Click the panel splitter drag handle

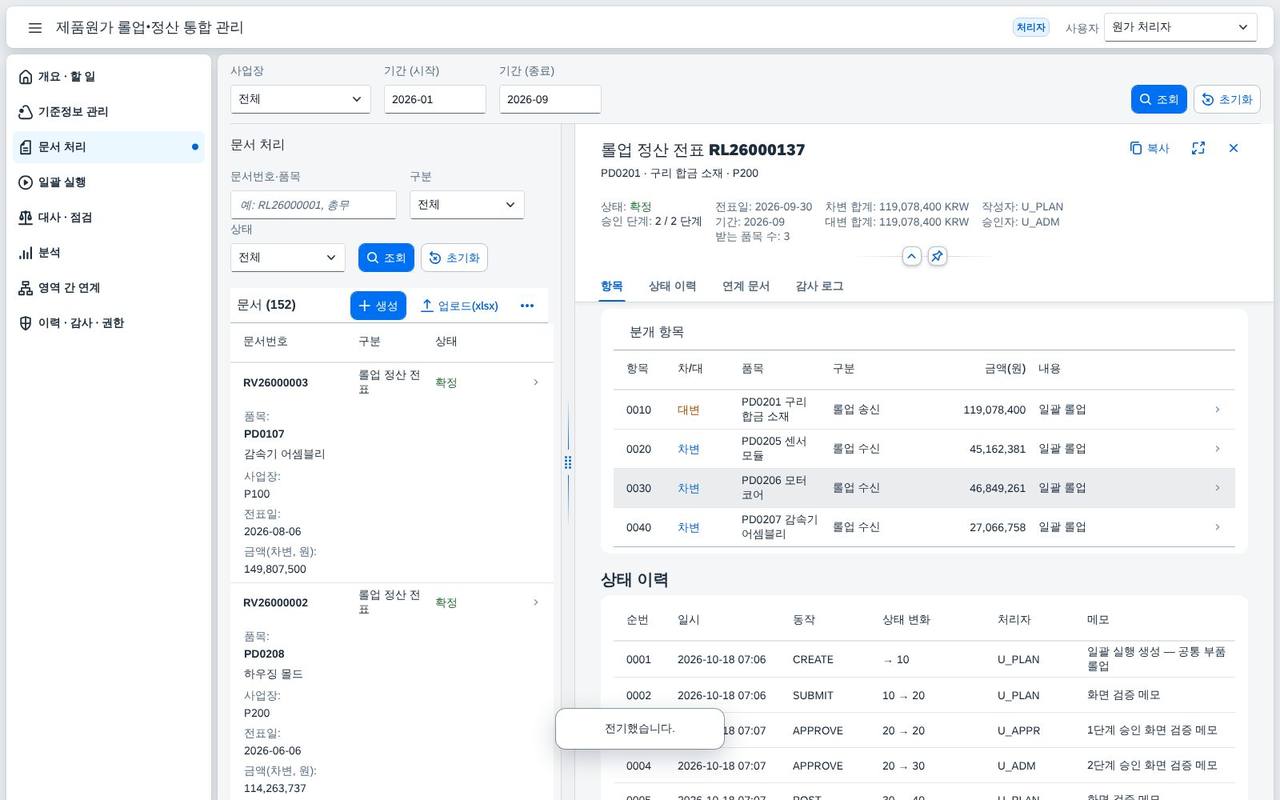pyautogui.click(x=568, y=462)
